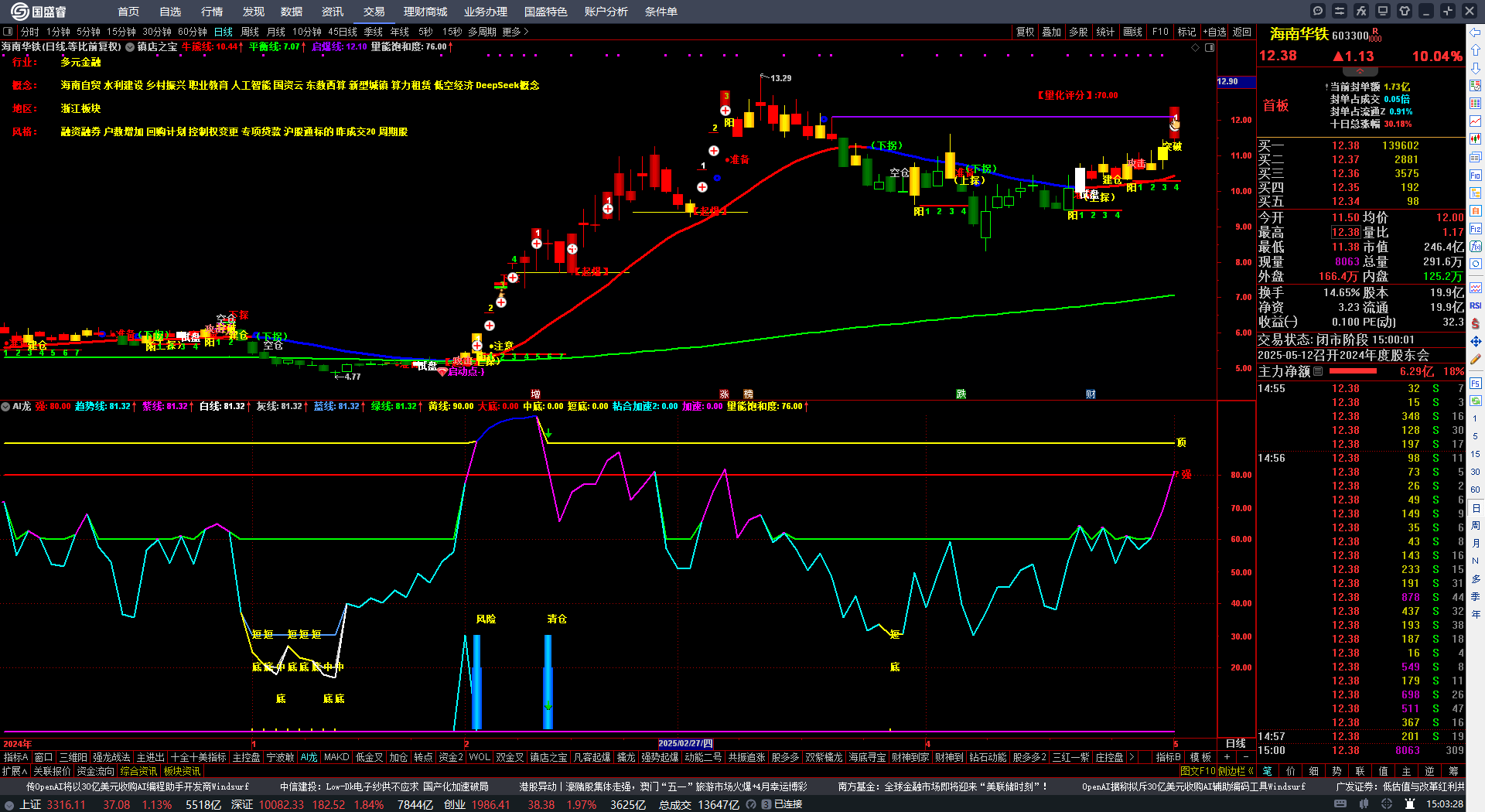This screenshot has width=1485, height=812.
Task: Open the 指标A indicator dropdown
Action: point(15,757)
